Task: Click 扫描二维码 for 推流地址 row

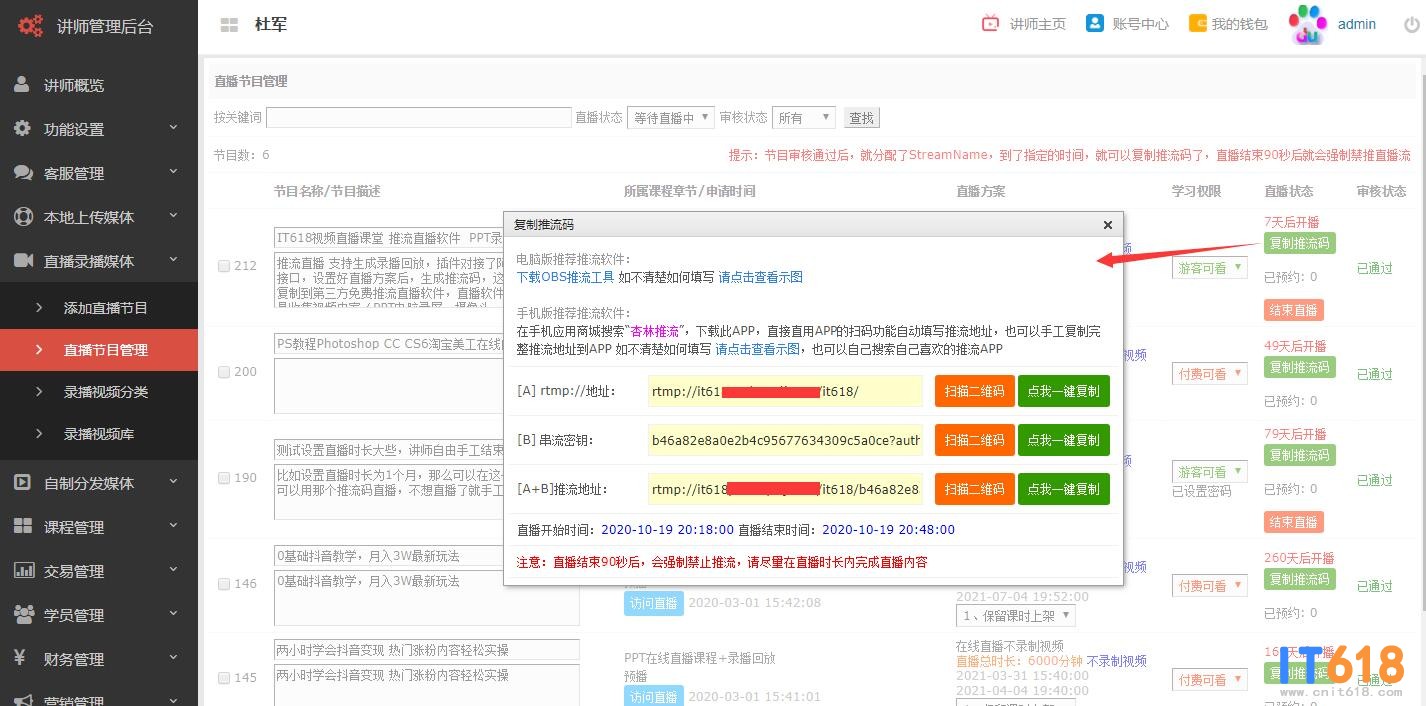Action: (x=975, y=489)
